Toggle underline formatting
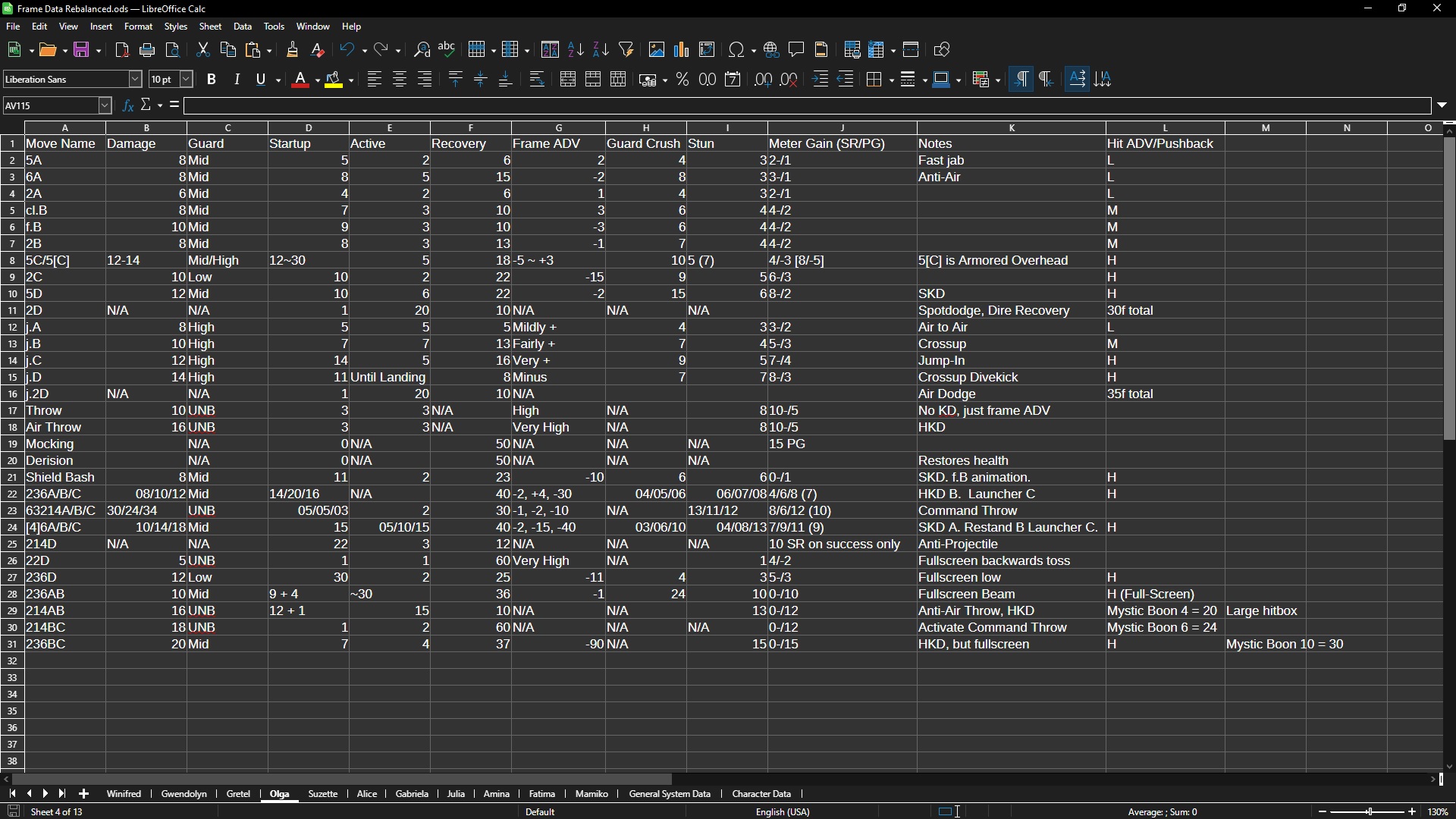The width and height of the screenshot is (1456, 819). (x=262, y=79)
